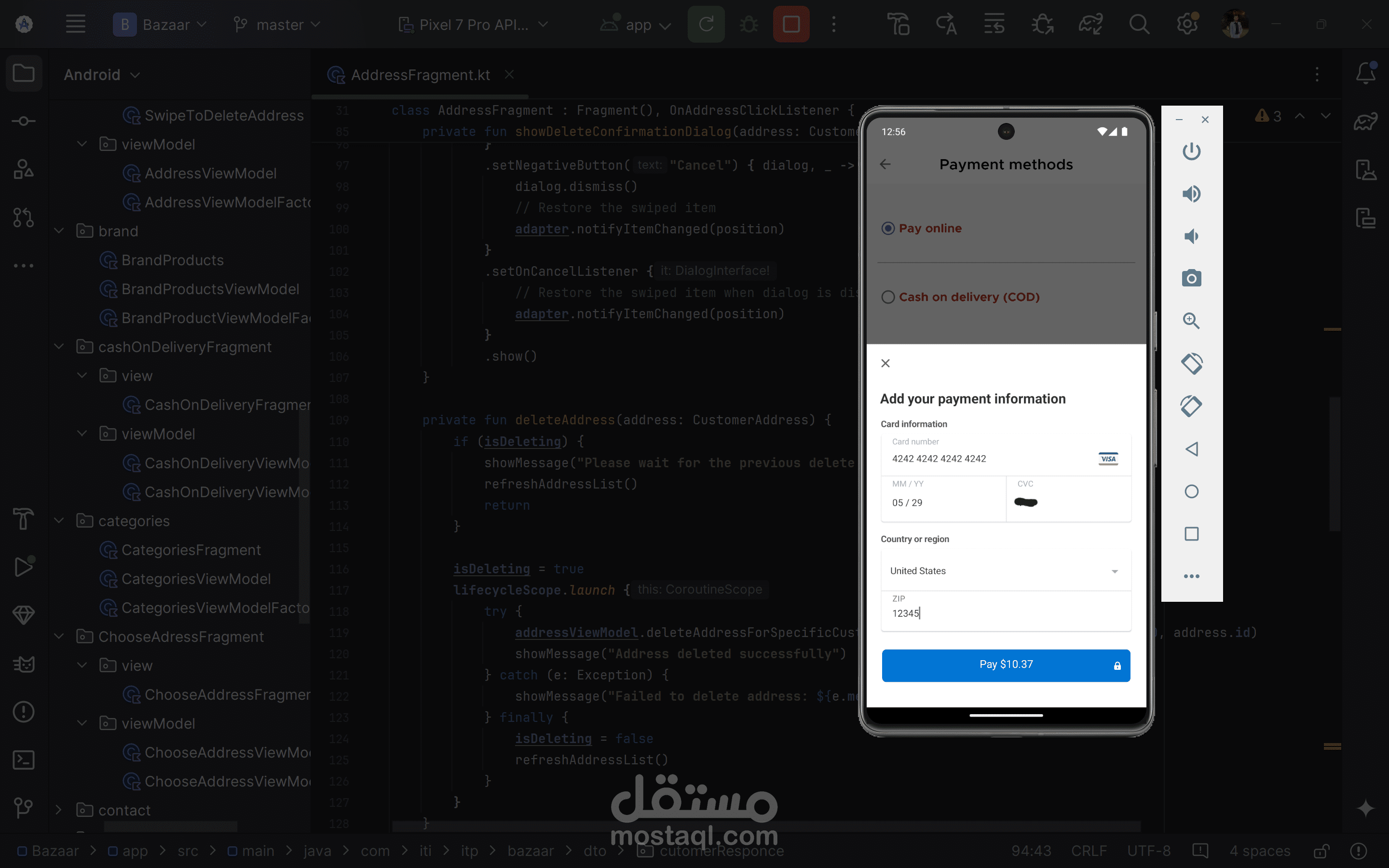
Task: Open the main hamburger menu
Action: (75, 25)
